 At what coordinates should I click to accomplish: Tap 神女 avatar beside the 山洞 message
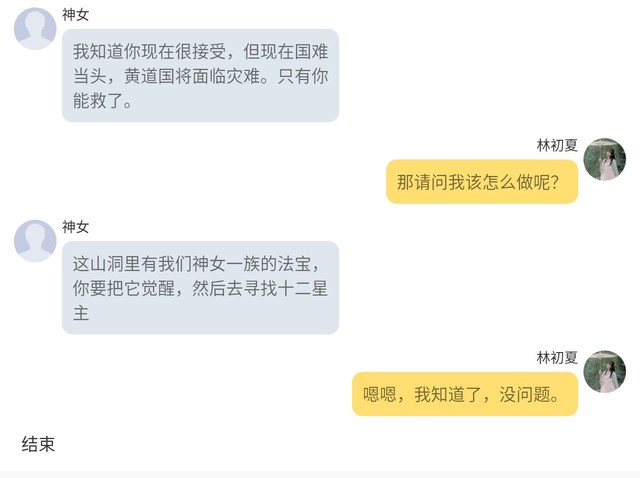(35, 241)
